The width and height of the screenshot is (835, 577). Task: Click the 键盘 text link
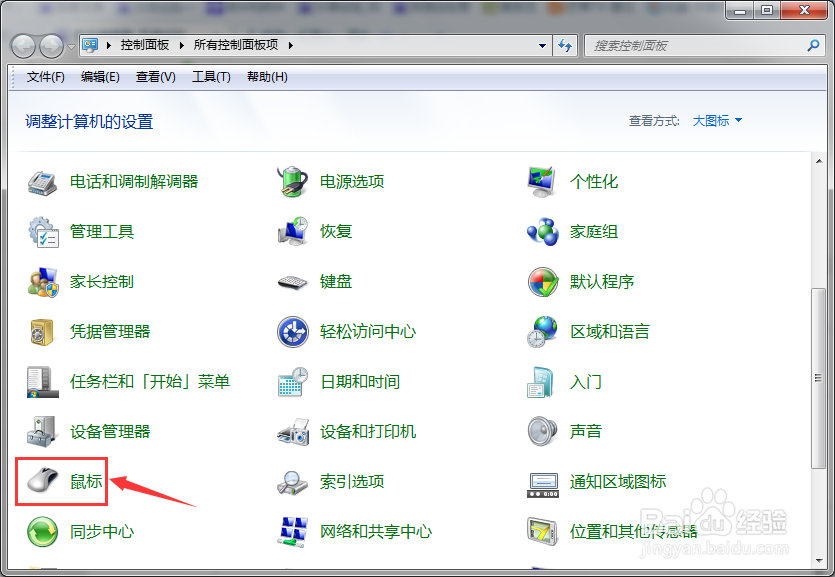point(336,282)
